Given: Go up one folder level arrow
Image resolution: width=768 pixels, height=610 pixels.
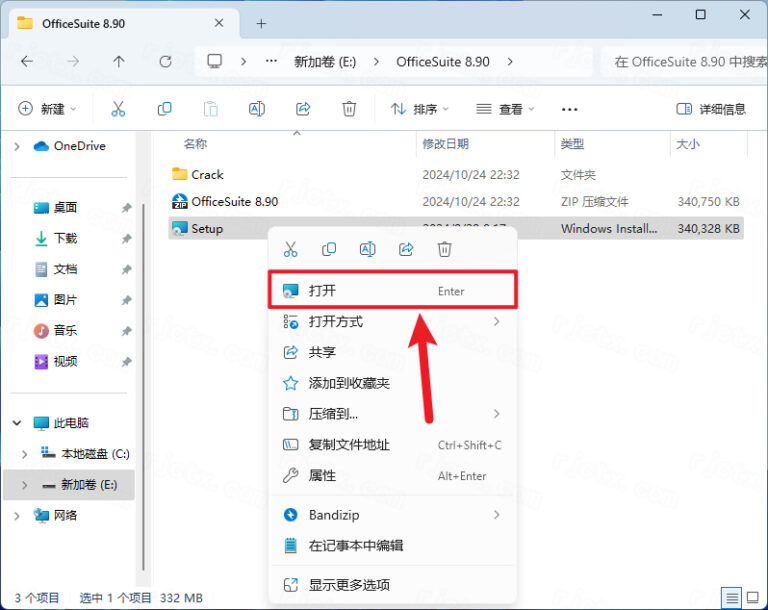Looking at the screenshot, I should [119, 62].
